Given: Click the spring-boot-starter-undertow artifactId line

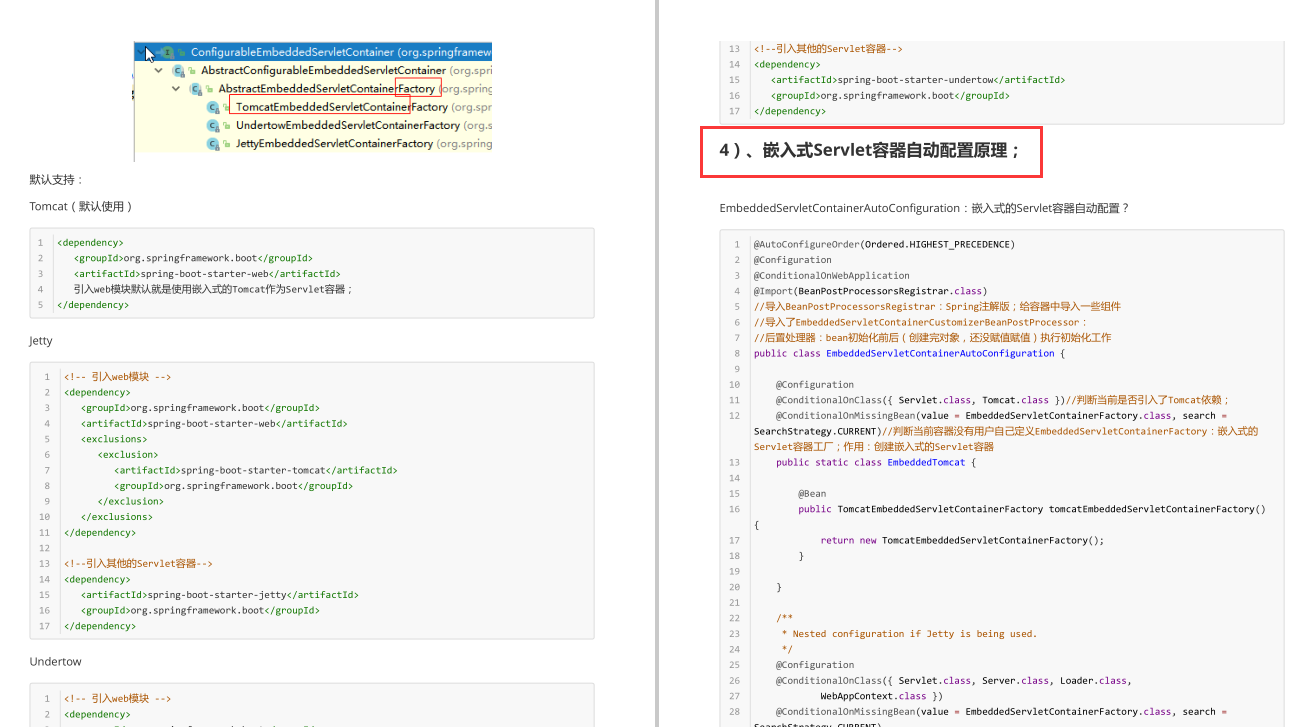Looking at the screenshot, I should [917, 80].
